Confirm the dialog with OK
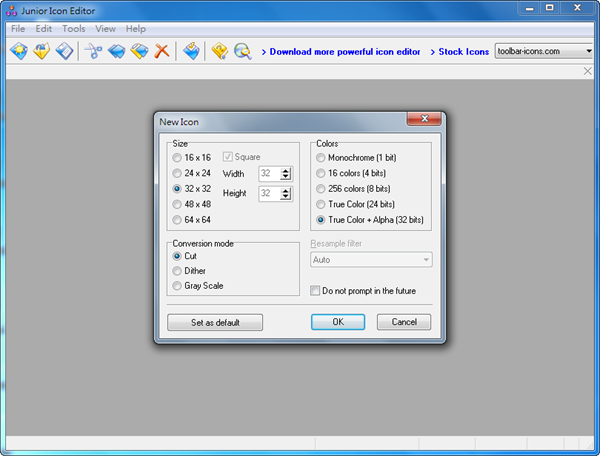The image size is (600, 456). click(x=338, y=322)
